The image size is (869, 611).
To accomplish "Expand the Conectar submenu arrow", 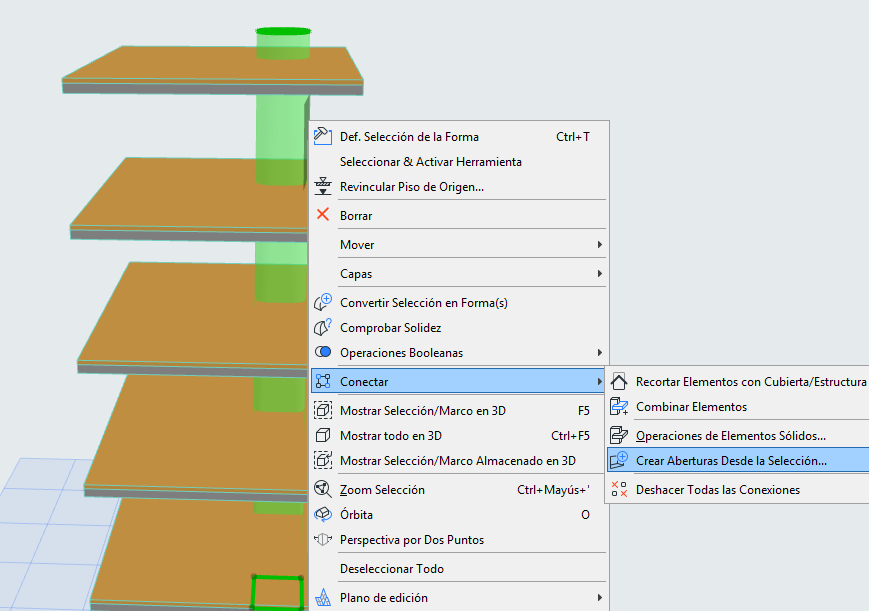I will [x=599, y=381].
